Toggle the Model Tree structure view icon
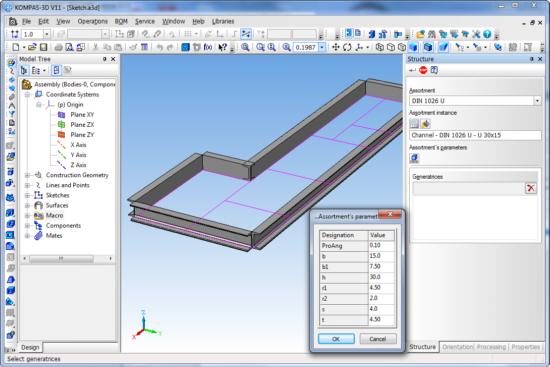The width and height of the screenshot is (550, 367). pos(24,71)
